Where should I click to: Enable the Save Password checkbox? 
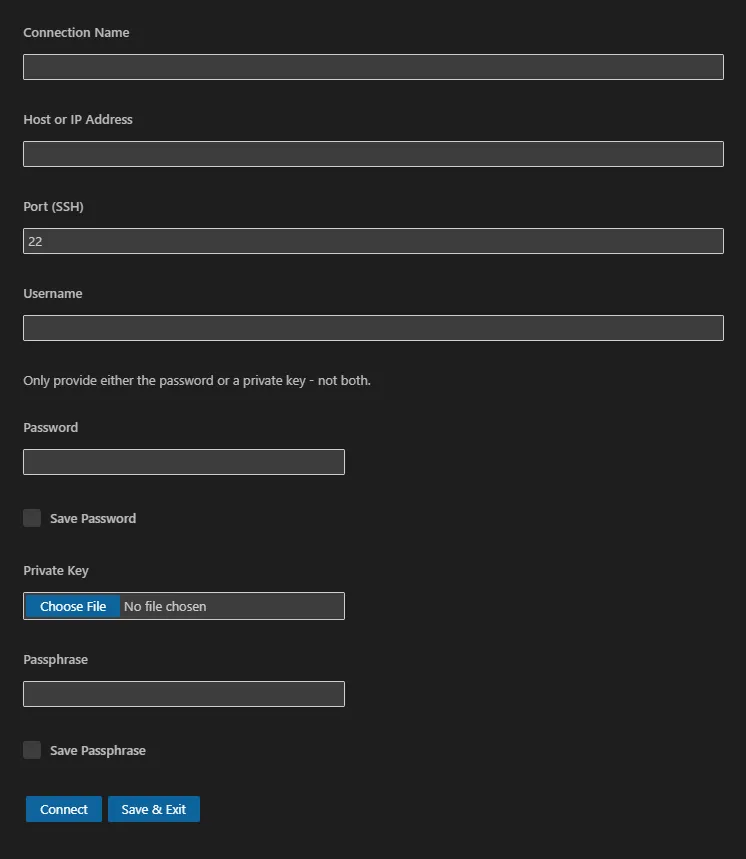pyautogui.click(x=32, y=518)
